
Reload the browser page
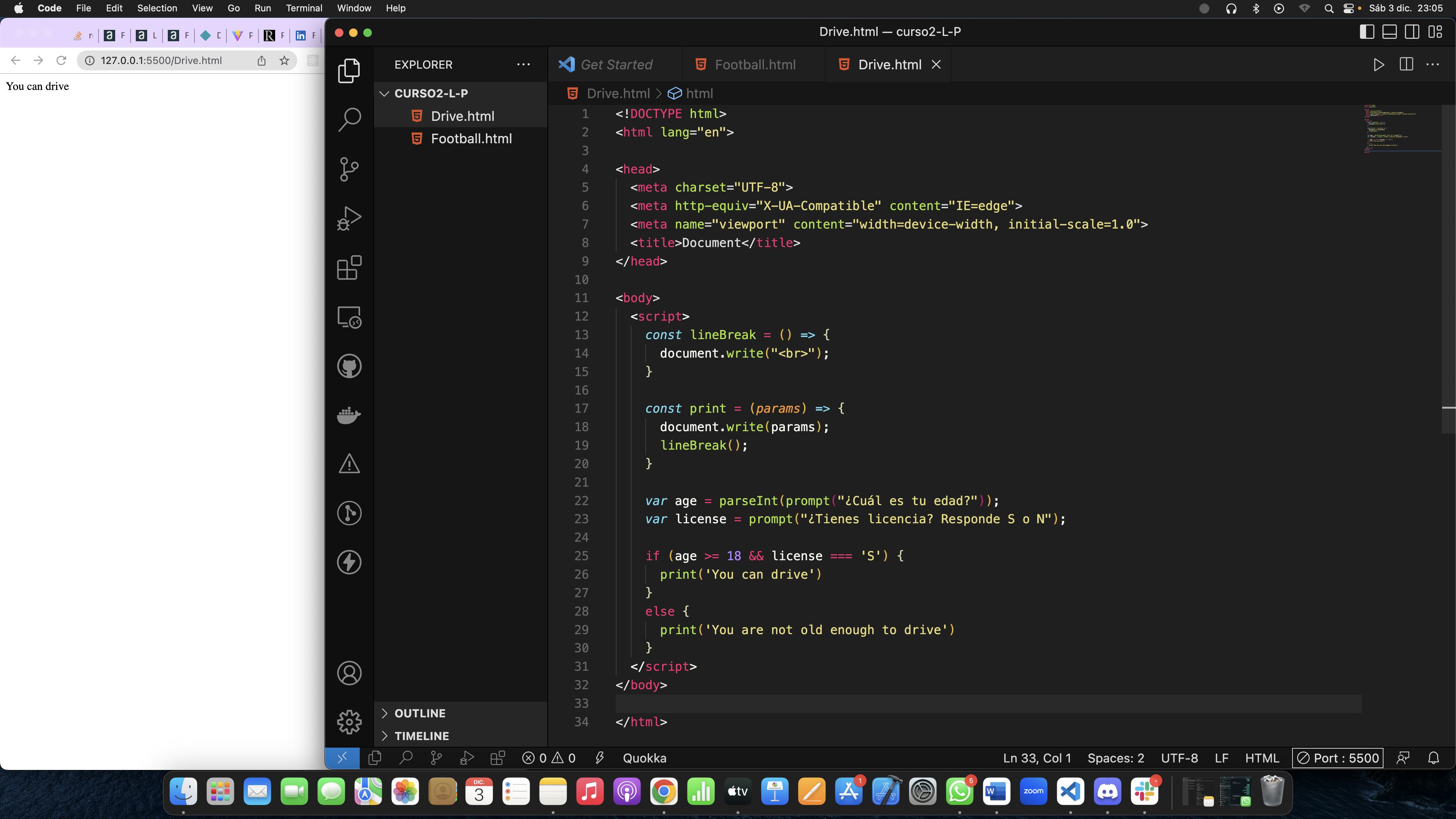point(61,60)
